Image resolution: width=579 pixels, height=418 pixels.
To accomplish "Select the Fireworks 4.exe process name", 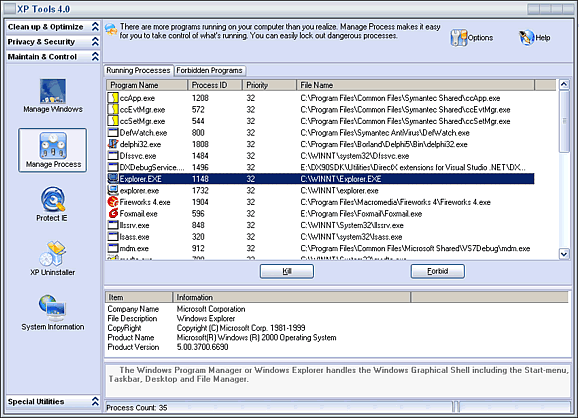I will tap(145, 202).
